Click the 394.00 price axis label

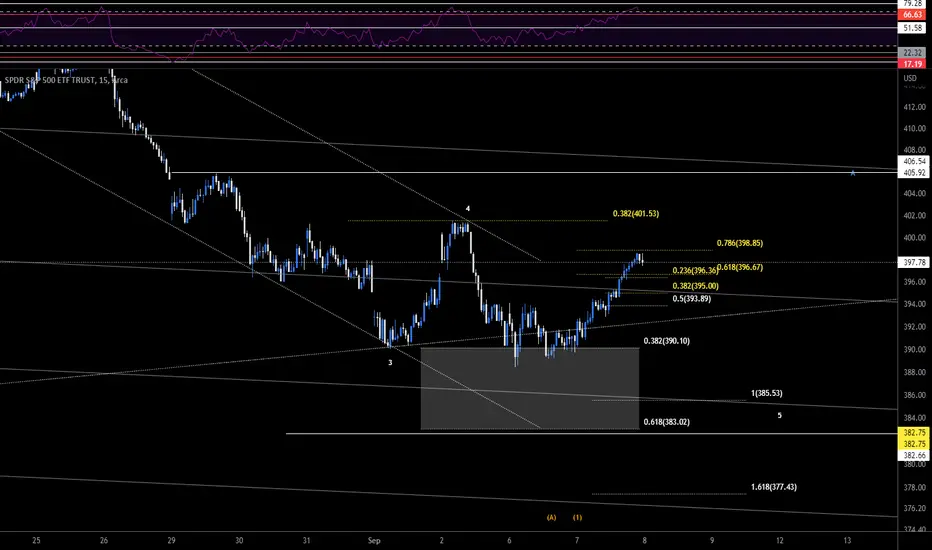[914, 304]
